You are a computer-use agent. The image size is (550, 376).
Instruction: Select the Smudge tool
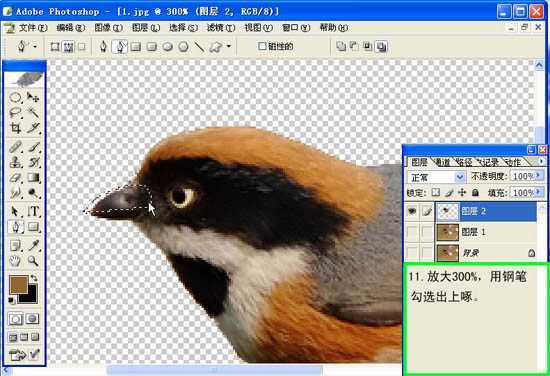click(15, 193)
